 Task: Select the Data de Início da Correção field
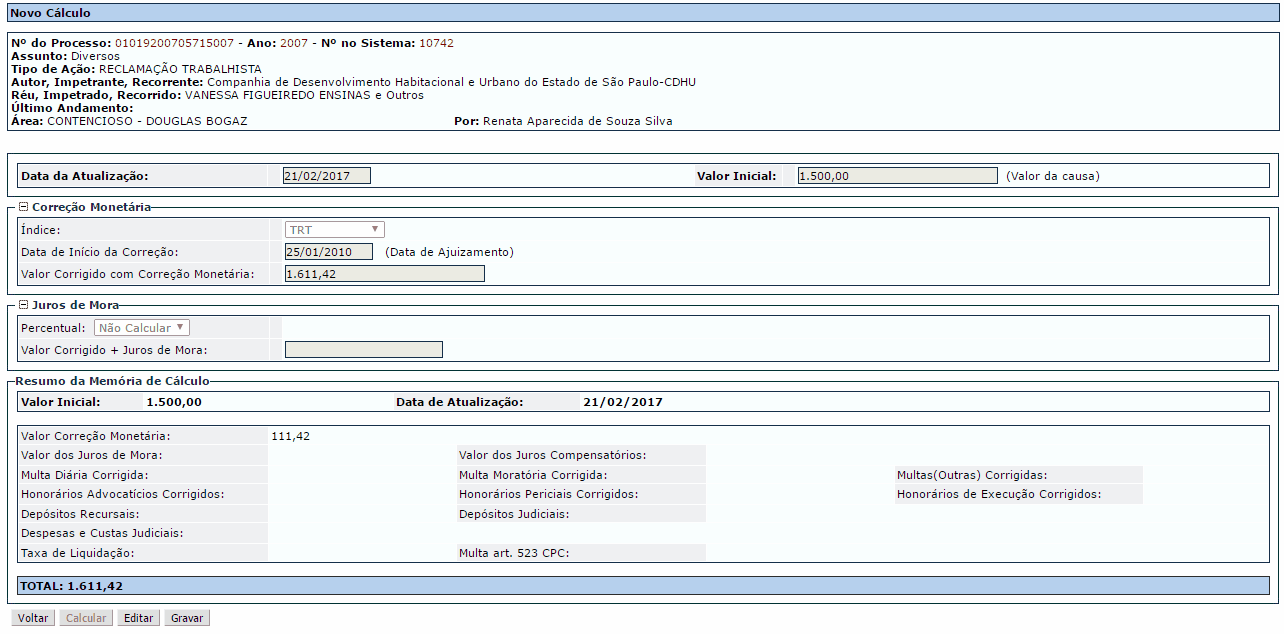329,252
